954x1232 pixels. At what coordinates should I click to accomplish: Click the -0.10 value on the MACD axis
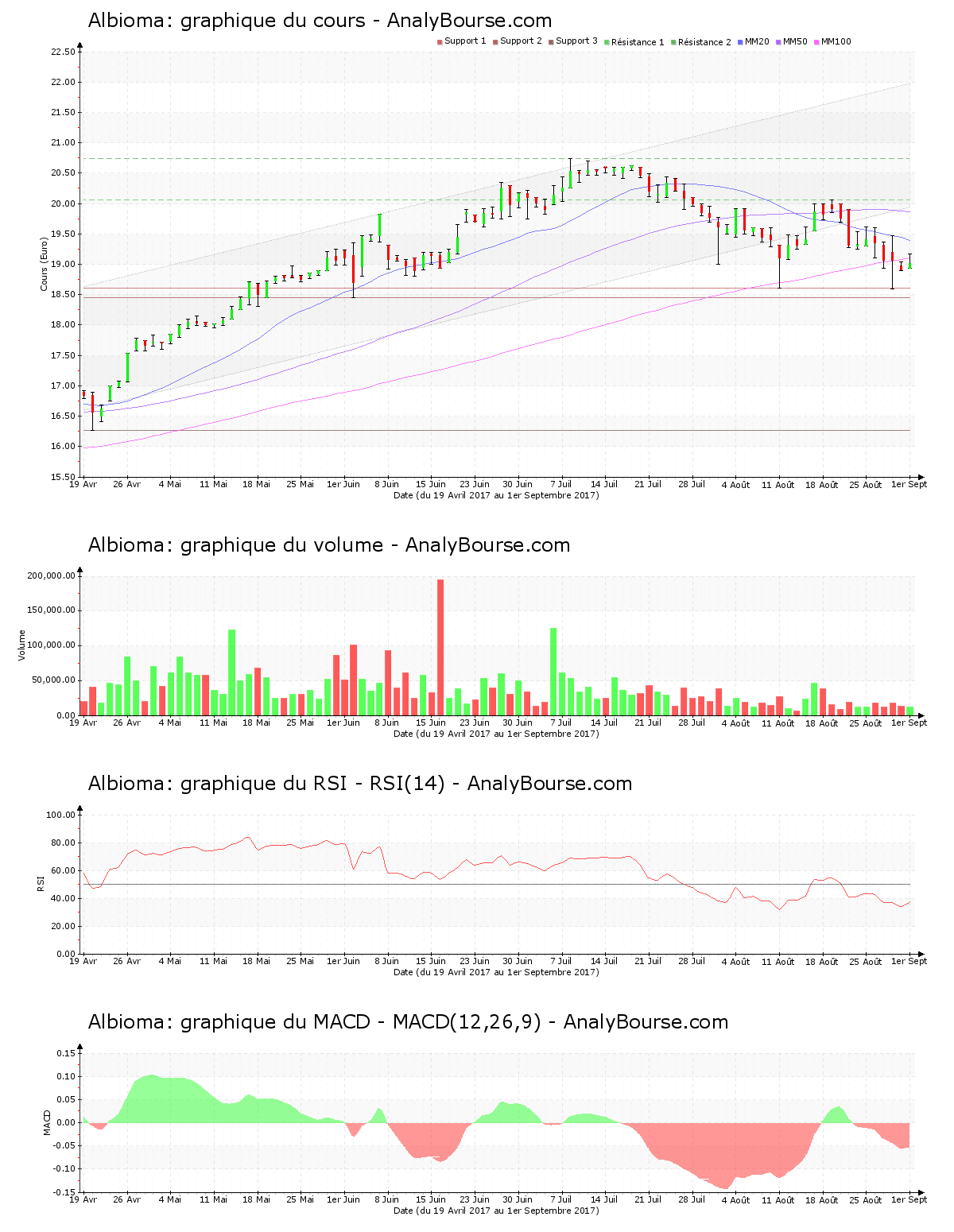coord(65,1169)
